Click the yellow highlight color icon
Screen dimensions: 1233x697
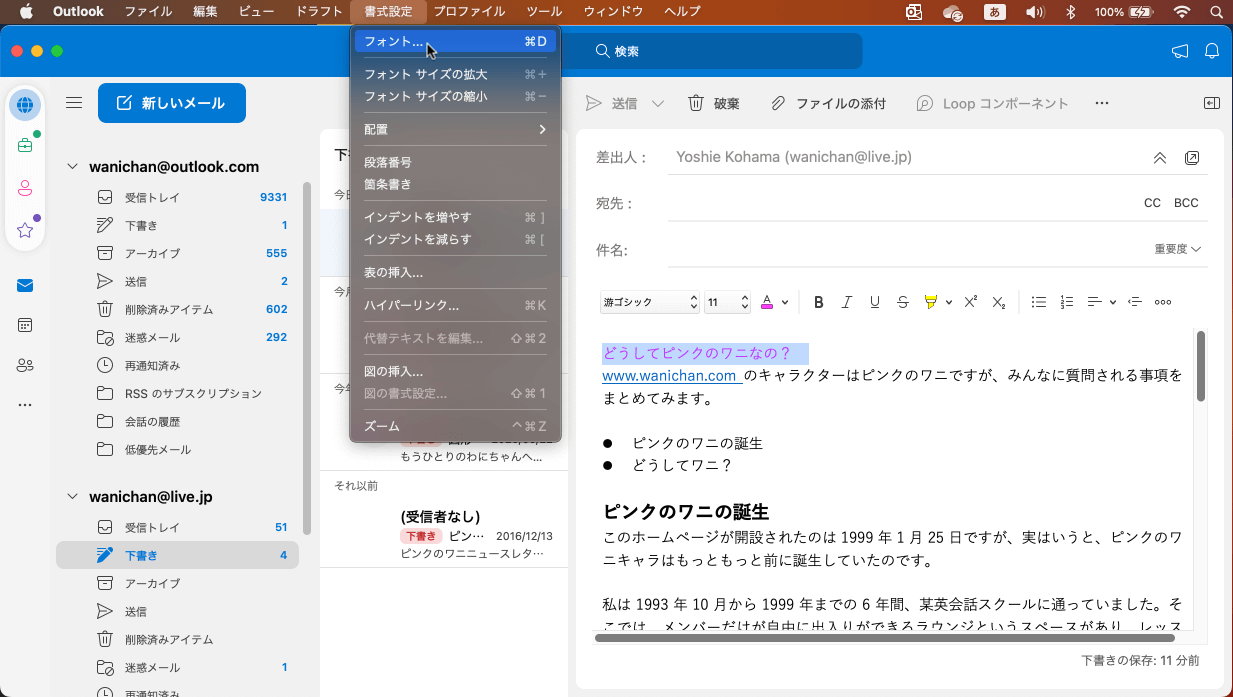931,302
